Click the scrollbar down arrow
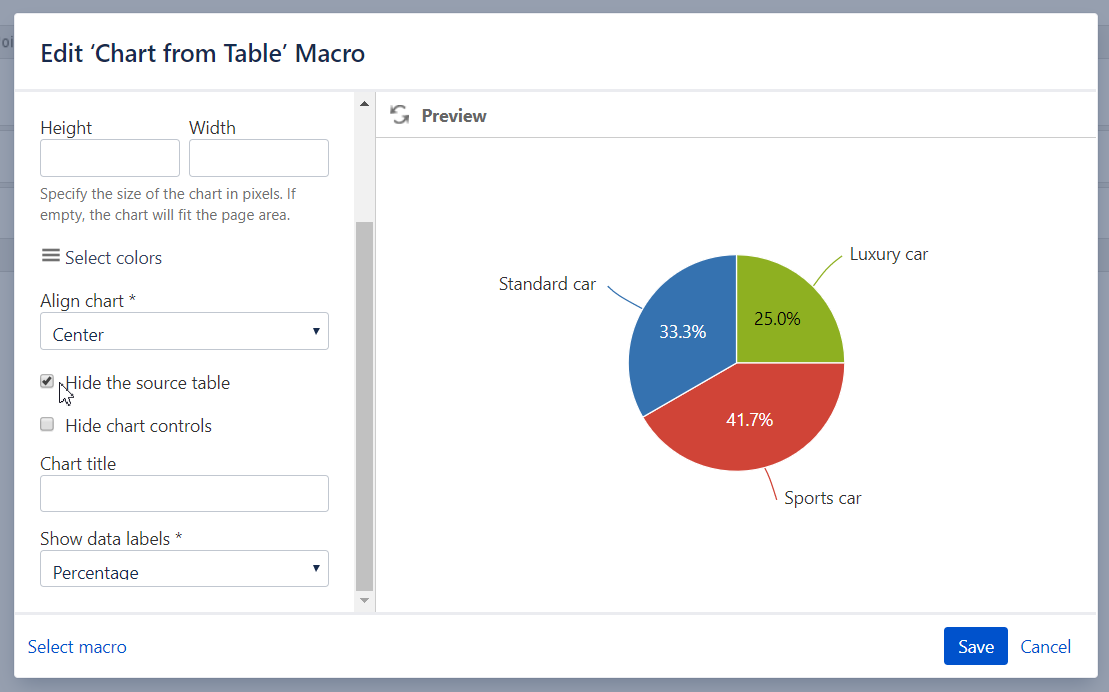 363,602
